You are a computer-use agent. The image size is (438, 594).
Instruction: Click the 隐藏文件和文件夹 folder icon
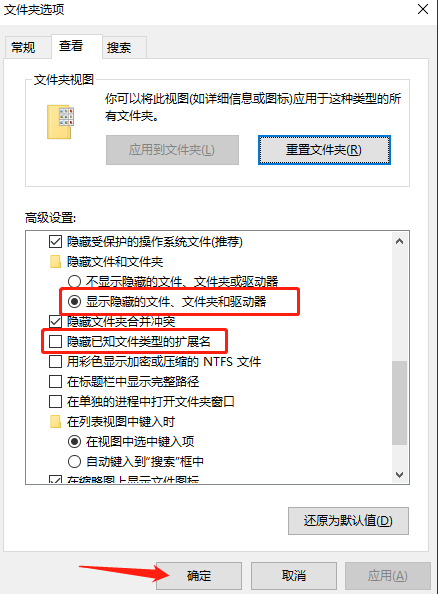[55, 261]
